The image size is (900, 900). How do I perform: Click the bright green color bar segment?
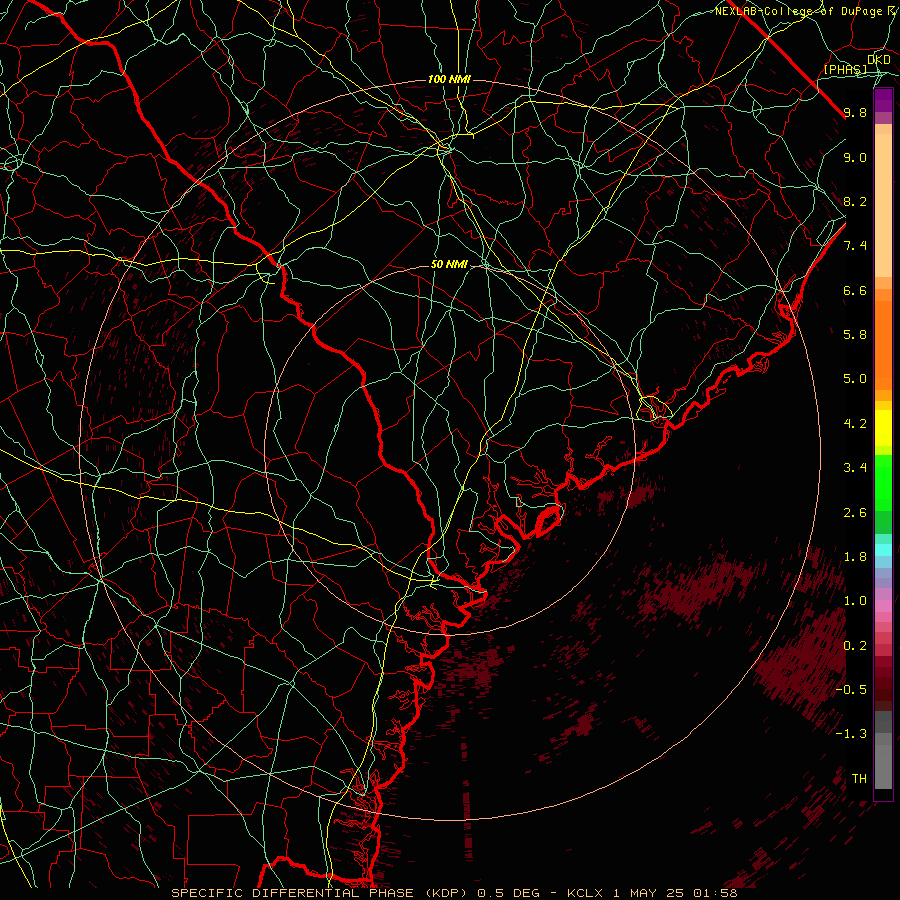tap(883, 482)
